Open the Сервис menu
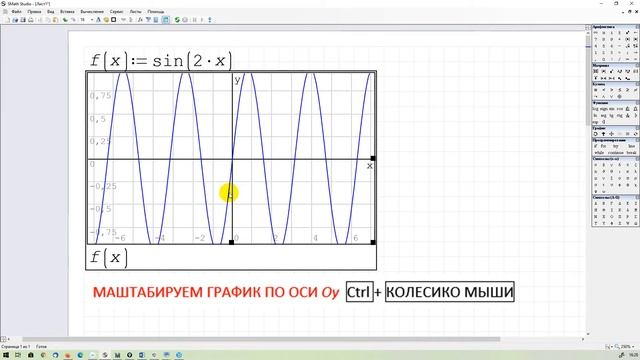This screenshot has width=640, height=360. coord(116,11)
